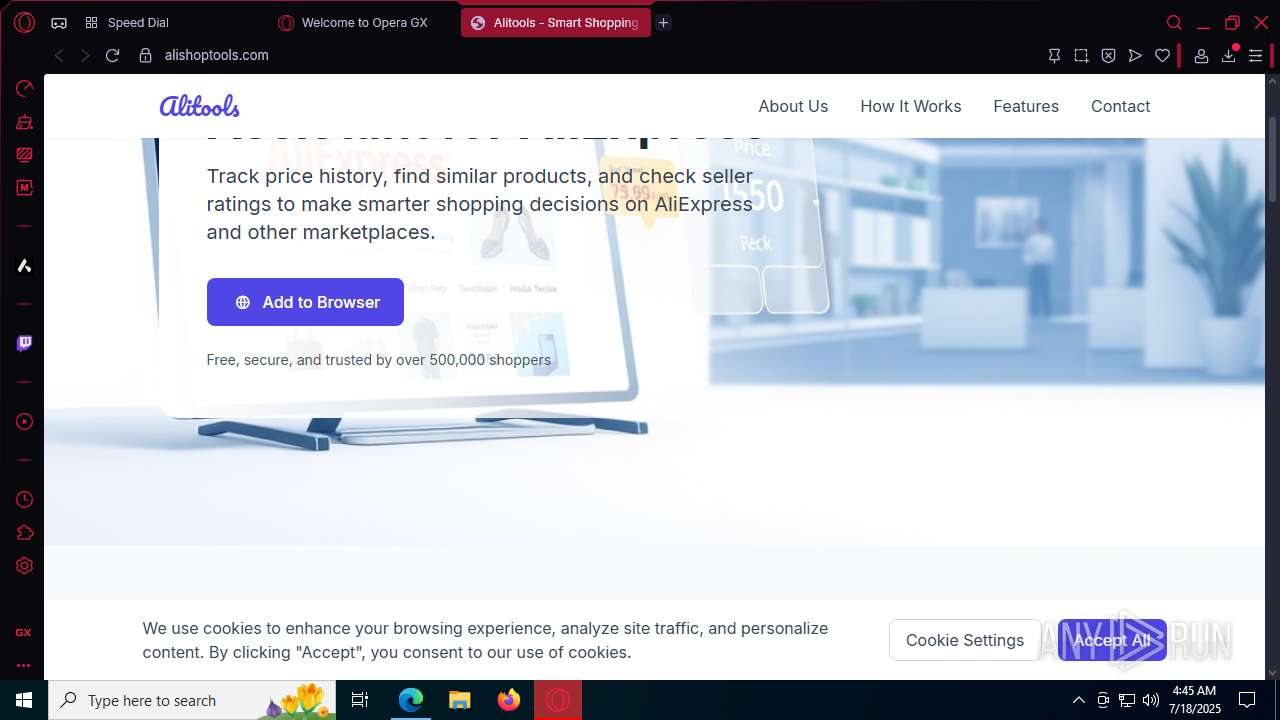Select the Alitools - Smart Shopping tab
This screenshot has width=1280, height=720.
click(556, 22)
